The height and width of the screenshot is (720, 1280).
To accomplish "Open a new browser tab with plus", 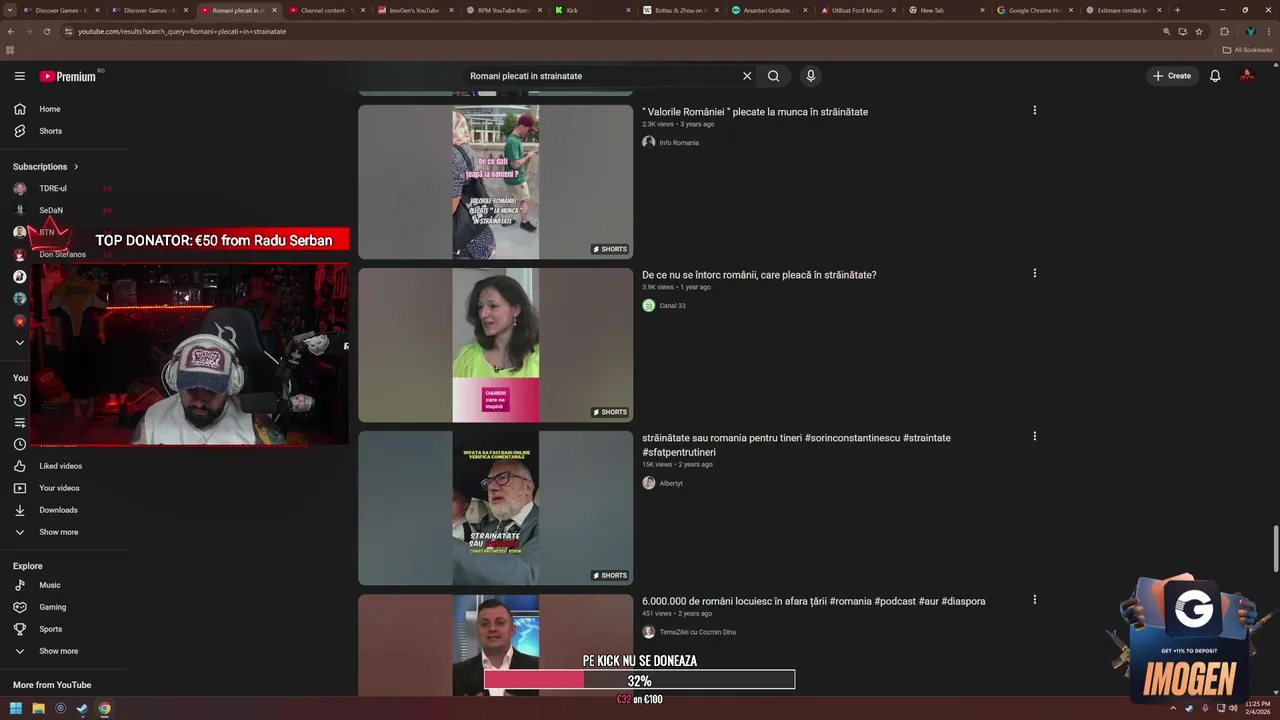I will (x=1177, y=10).
